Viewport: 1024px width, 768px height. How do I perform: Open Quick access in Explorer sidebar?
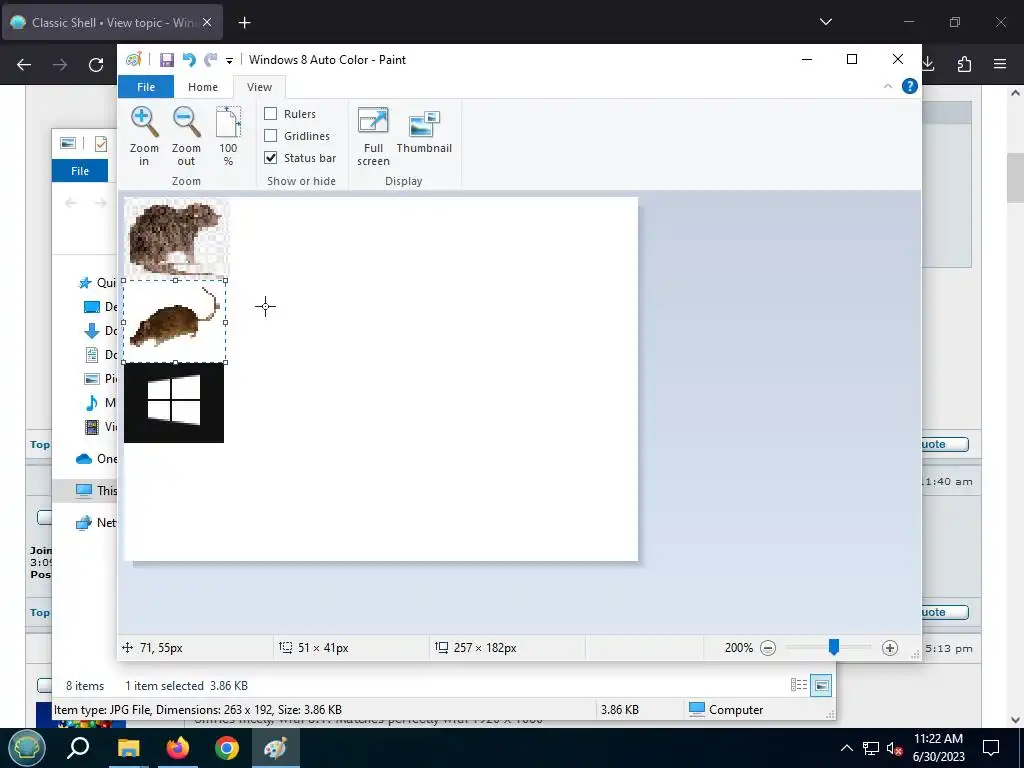[97, 283]
